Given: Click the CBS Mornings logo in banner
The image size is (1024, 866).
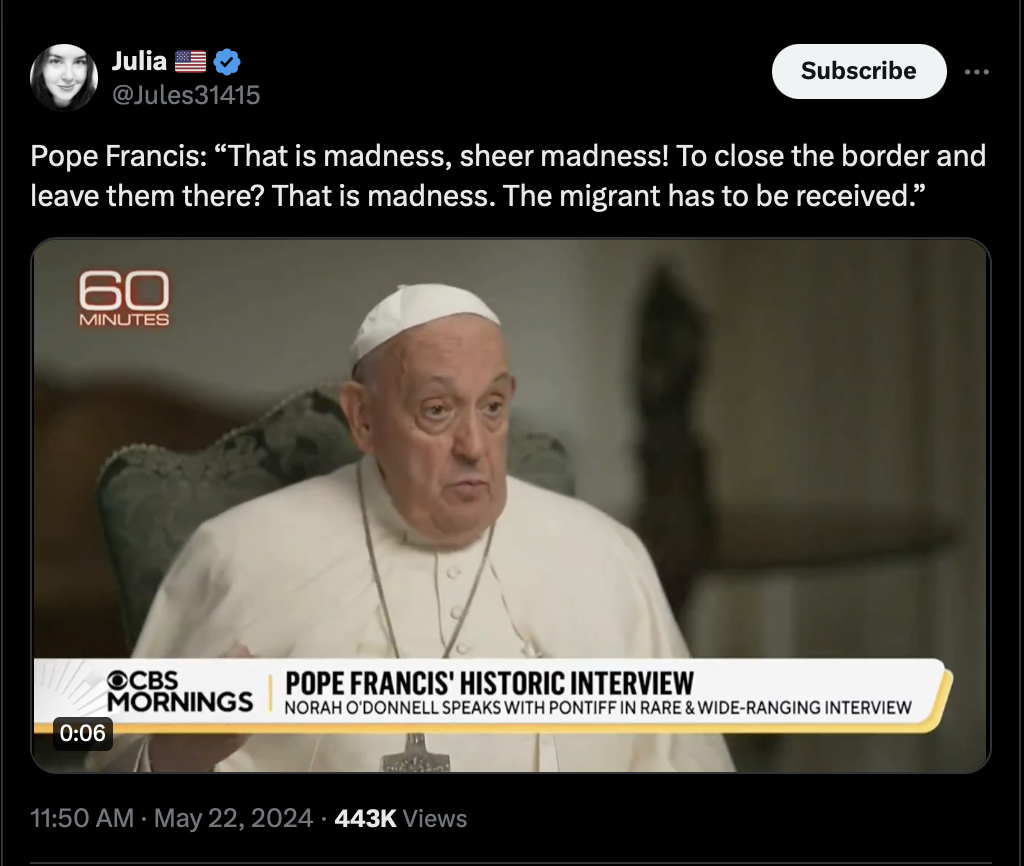Looking at the screenshot, I should click(x=180, y=692).
